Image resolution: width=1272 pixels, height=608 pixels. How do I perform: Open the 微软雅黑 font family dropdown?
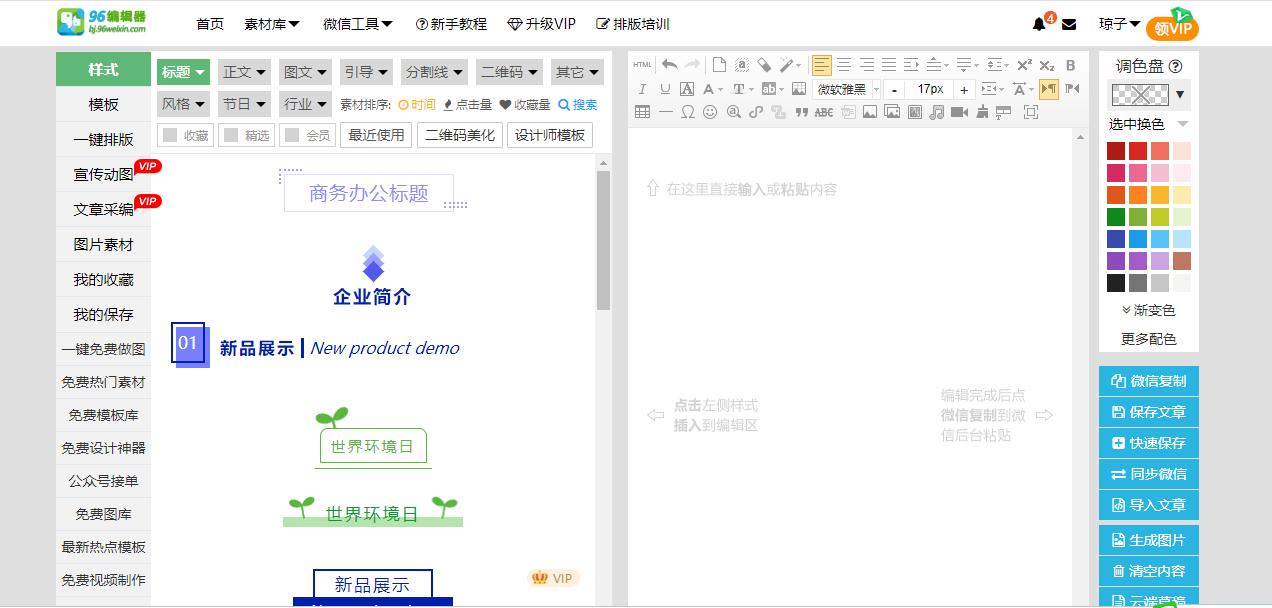click(x=843, y=89)
